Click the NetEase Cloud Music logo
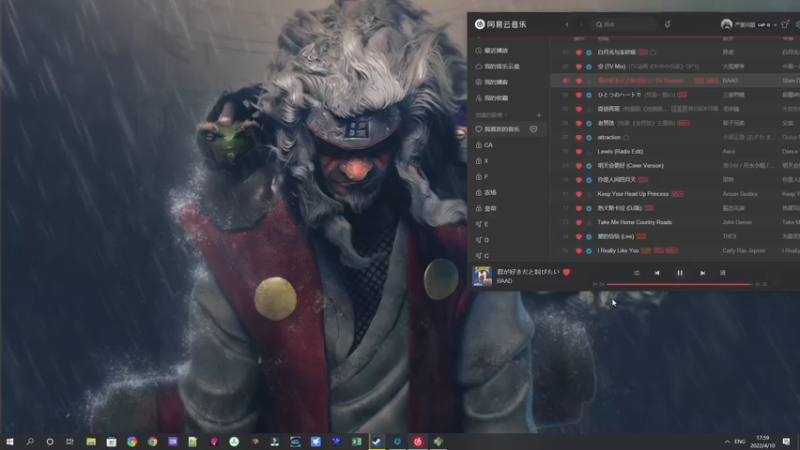Viewport: 800px width, 450px height. [x=501, y=24]
